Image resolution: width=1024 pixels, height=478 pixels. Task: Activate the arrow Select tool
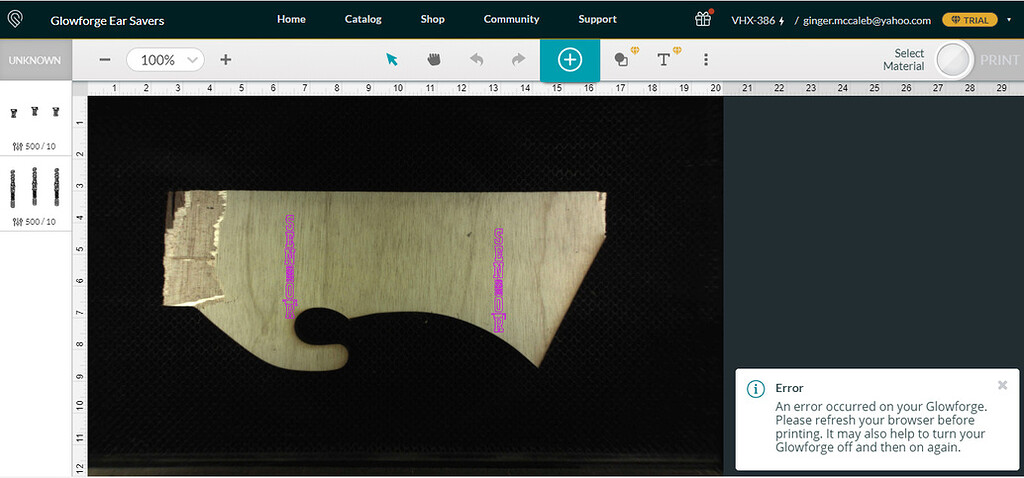coord(392,59)
